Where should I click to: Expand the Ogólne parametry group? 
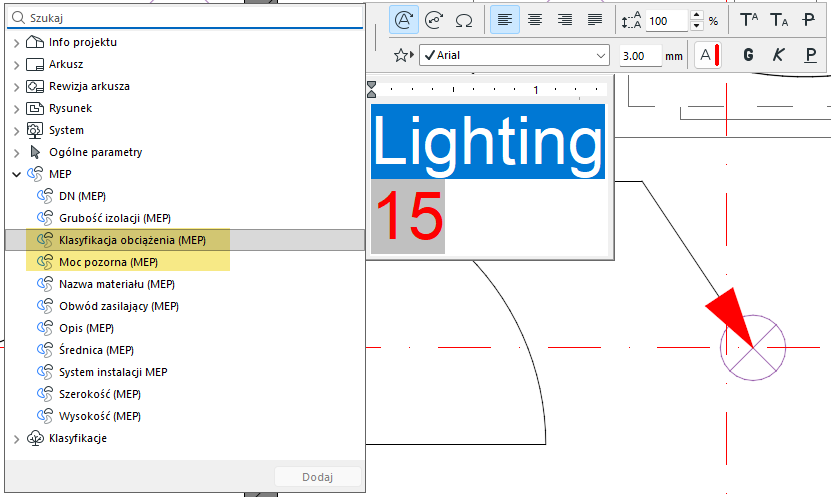pyautogui.click(x=16, y=153)
